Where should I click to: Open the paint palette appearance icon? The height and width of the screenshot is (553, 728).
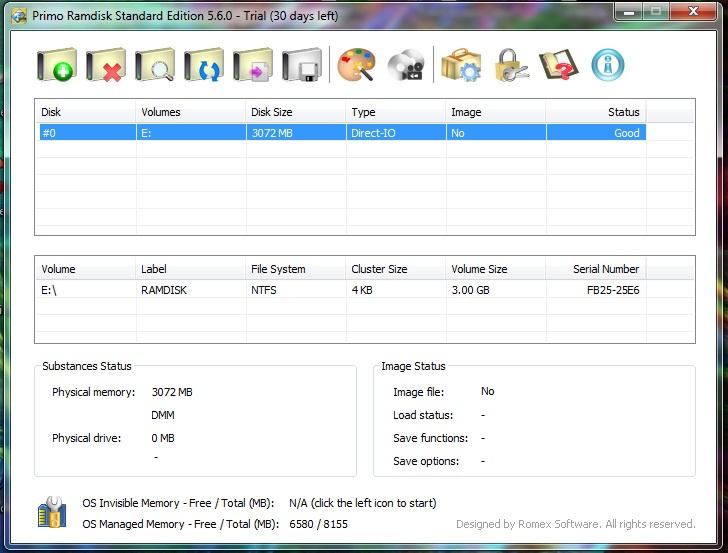point(356,65)
